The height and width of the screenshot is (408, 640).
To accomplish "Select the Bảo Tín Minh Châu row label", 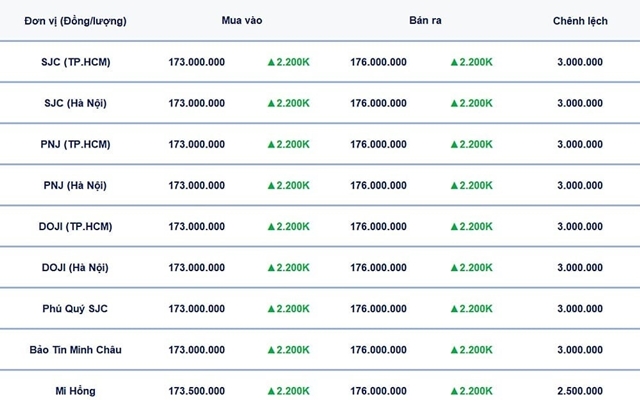I will pos(77,349).
